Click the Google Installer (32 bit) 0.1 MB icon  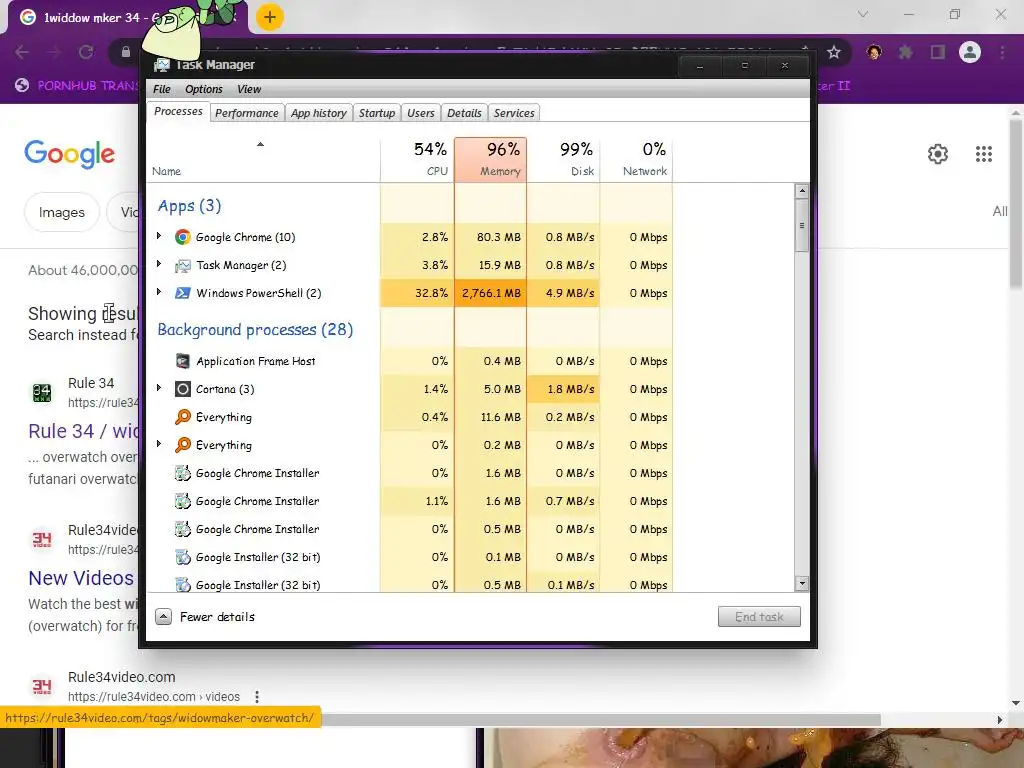point(183,557)
